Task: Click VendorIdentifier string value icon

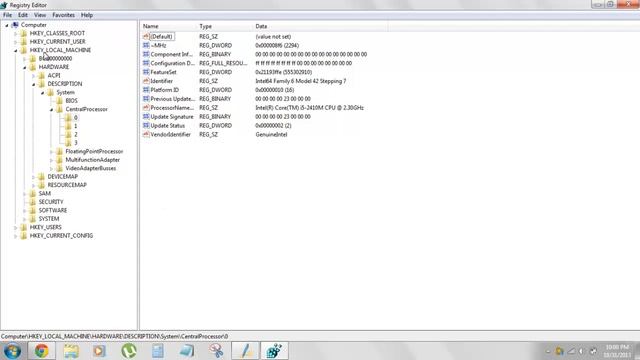Action: (146, 134)
